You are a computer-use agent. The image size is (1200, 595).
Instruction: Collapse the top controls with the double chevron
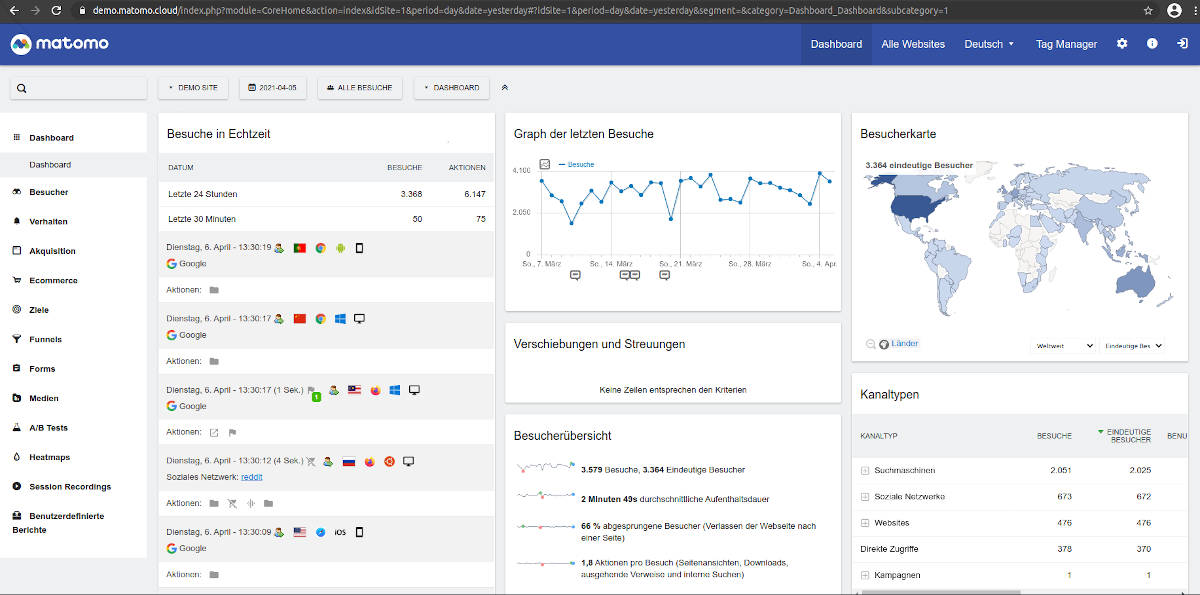click(505, 88)
